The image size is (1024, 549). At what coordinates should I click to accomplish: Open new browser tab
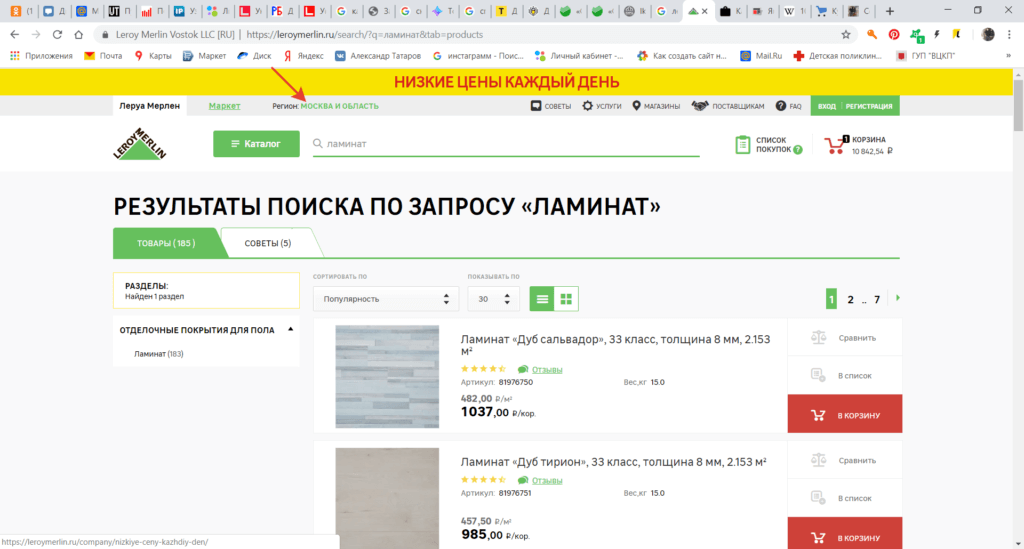coord(889,11)
